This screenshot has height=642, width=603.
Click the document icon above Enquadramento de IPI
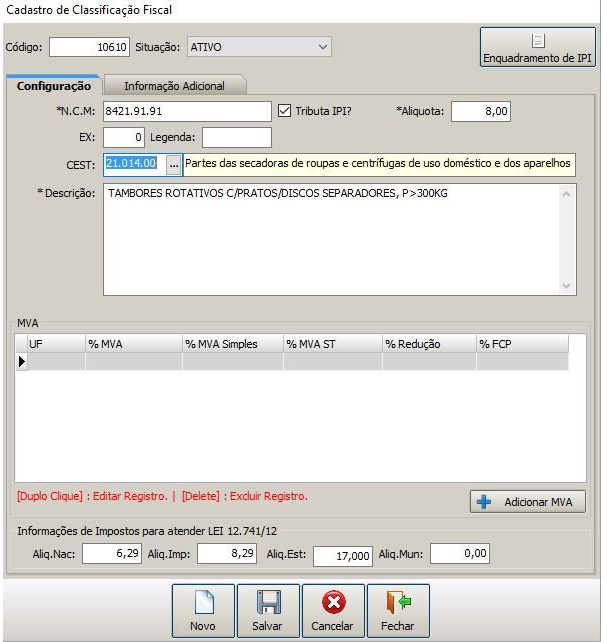(x=538, y=41)
